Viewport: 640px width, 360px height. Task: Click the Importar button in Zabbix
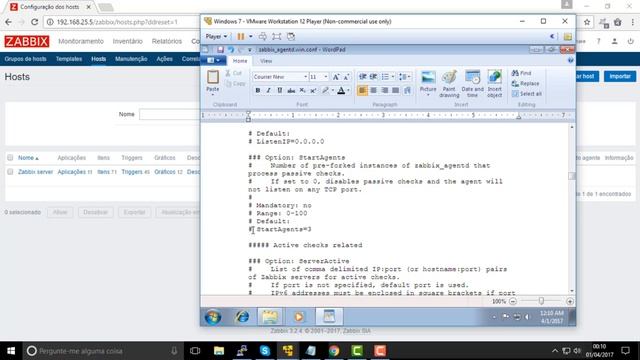point(620,76)
